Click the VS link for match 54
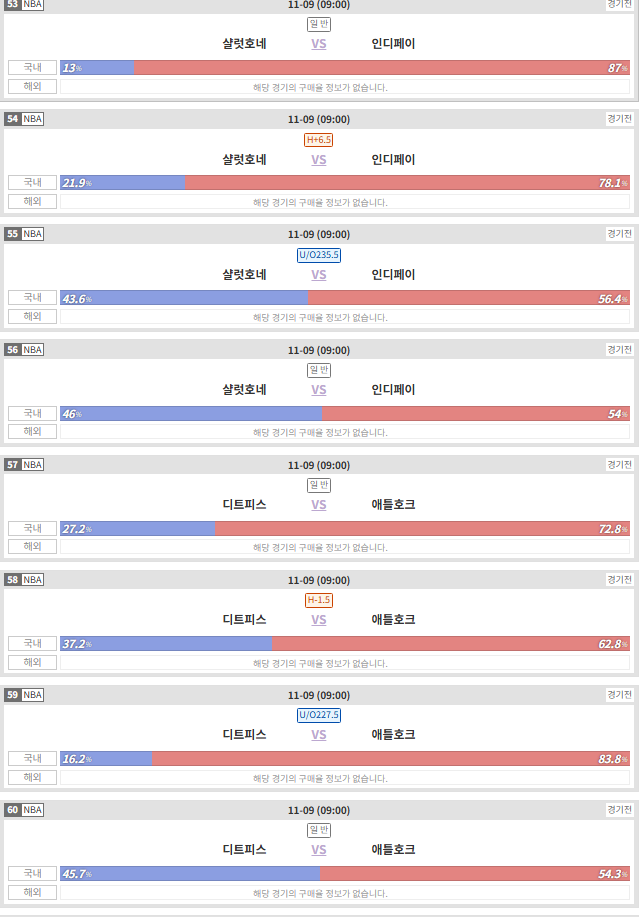This screenshot has width=639, height=917. click(x=319, y=160)
